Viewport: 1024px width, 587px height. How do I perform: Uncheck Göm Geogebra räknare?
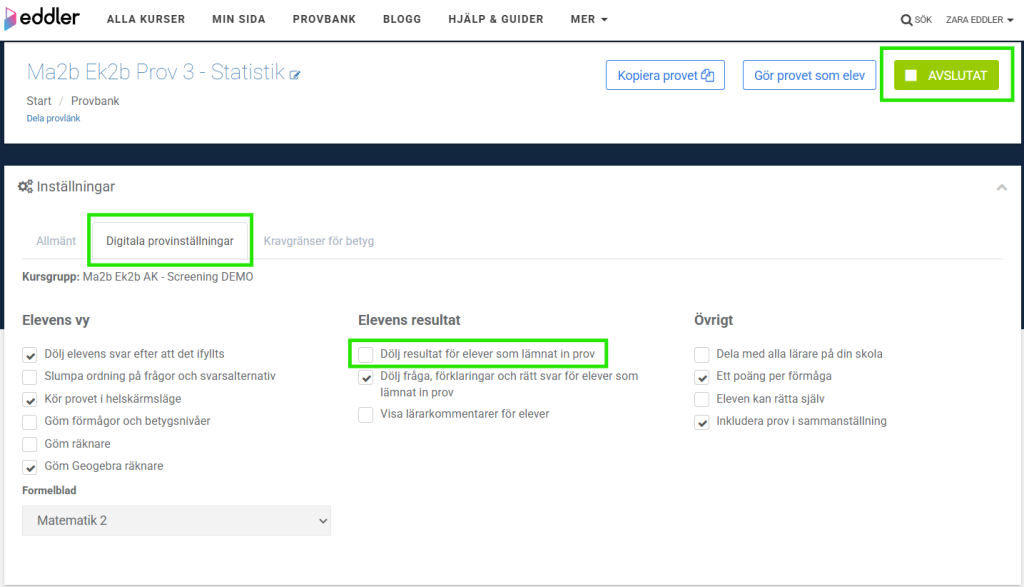pos(30,466)
